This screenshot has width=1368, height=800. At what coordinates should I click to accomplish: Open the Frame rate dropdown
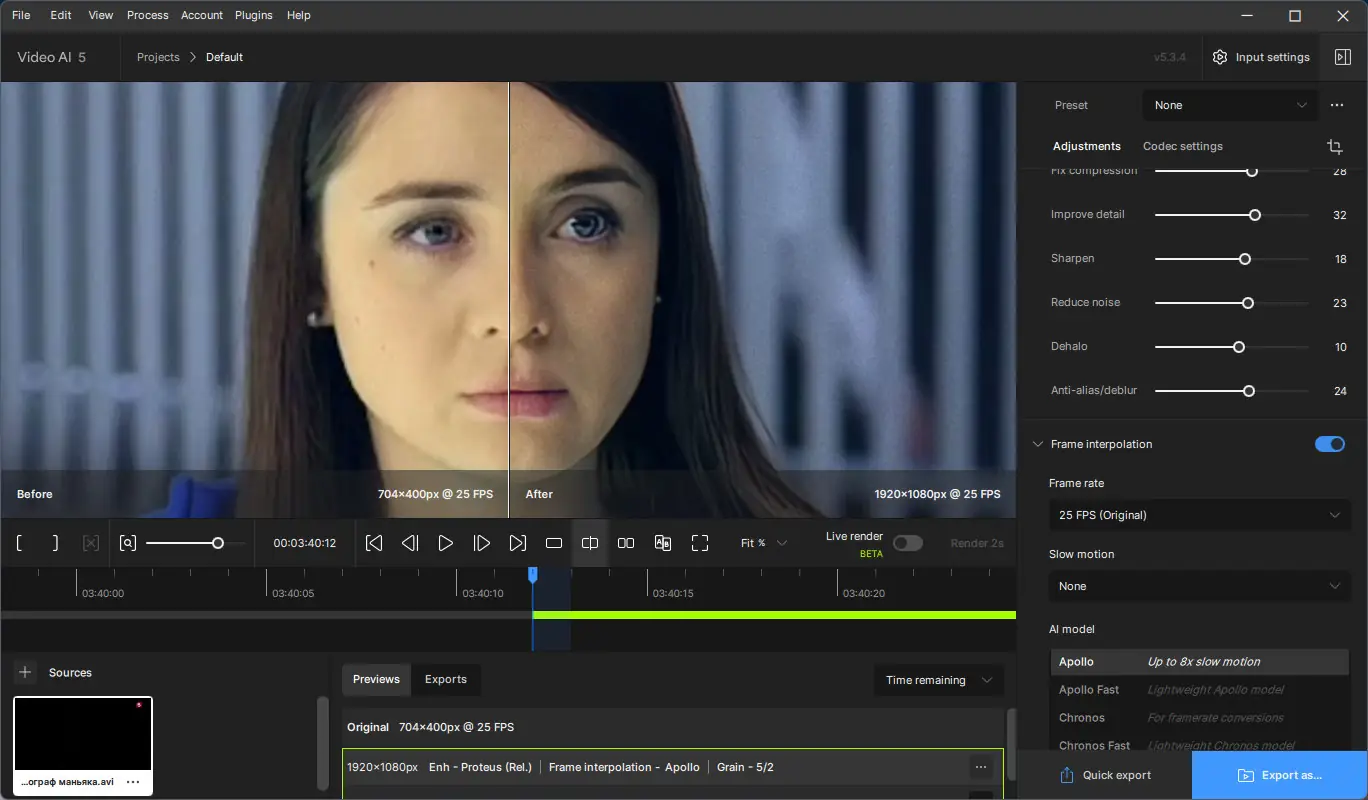point(1199,515)
